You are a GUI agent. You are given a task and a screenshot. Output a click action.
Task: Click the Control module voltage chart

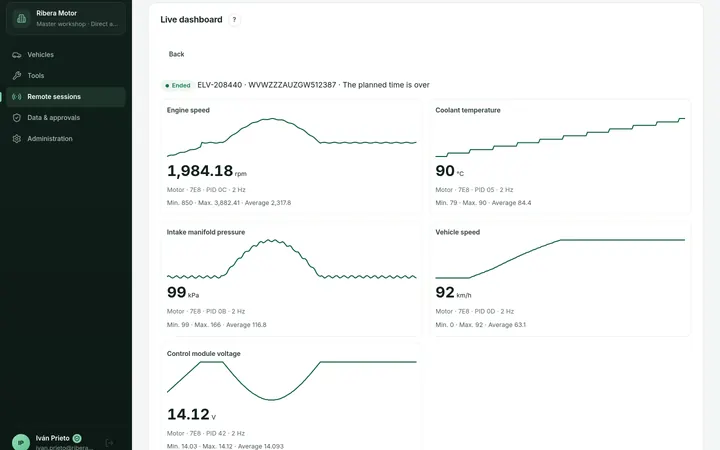[x=292, y=381]
